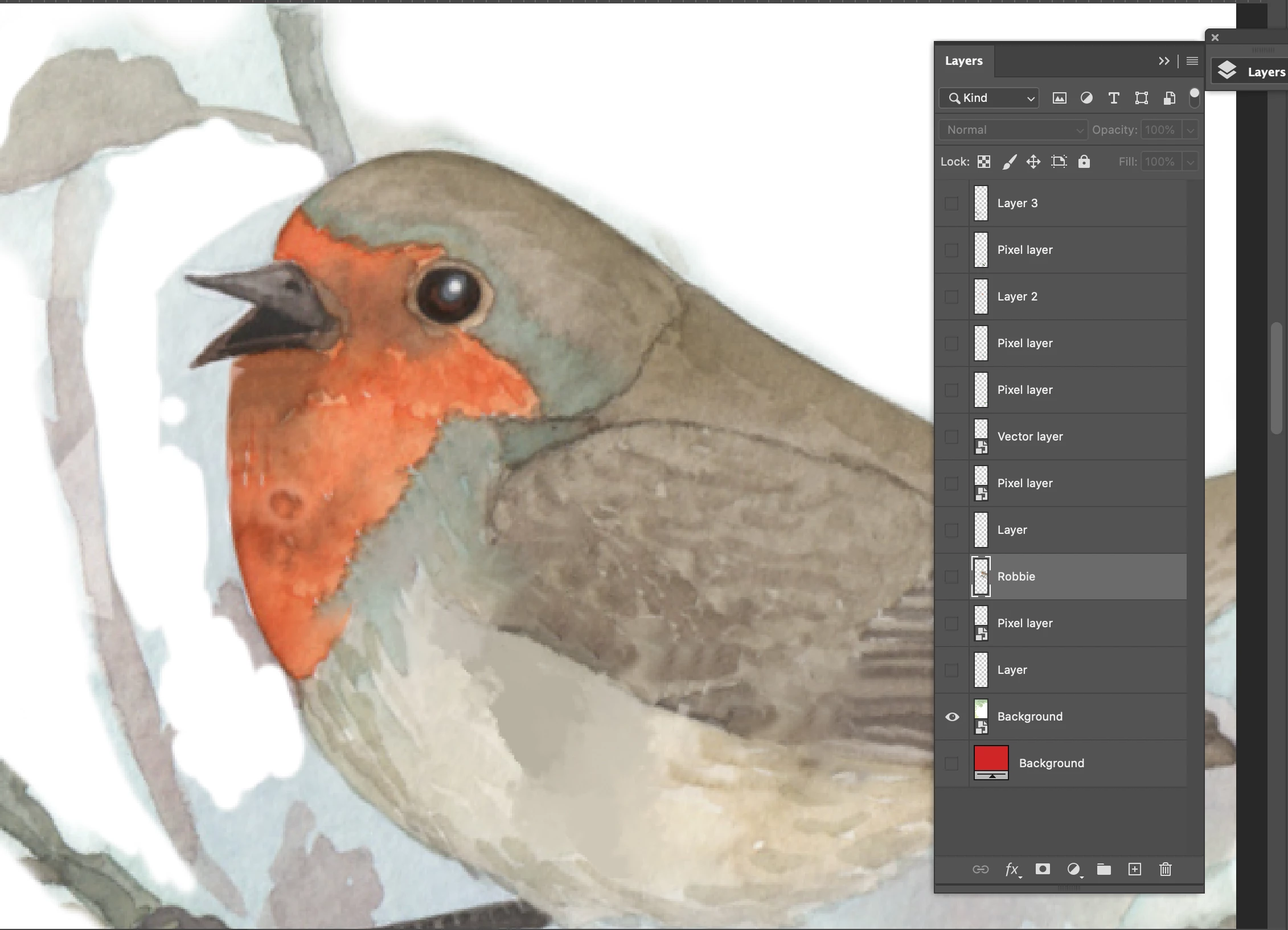Click the delete layer trash icon
The height and width of the screenshot is (930, 1288).
click(1165, 869)
